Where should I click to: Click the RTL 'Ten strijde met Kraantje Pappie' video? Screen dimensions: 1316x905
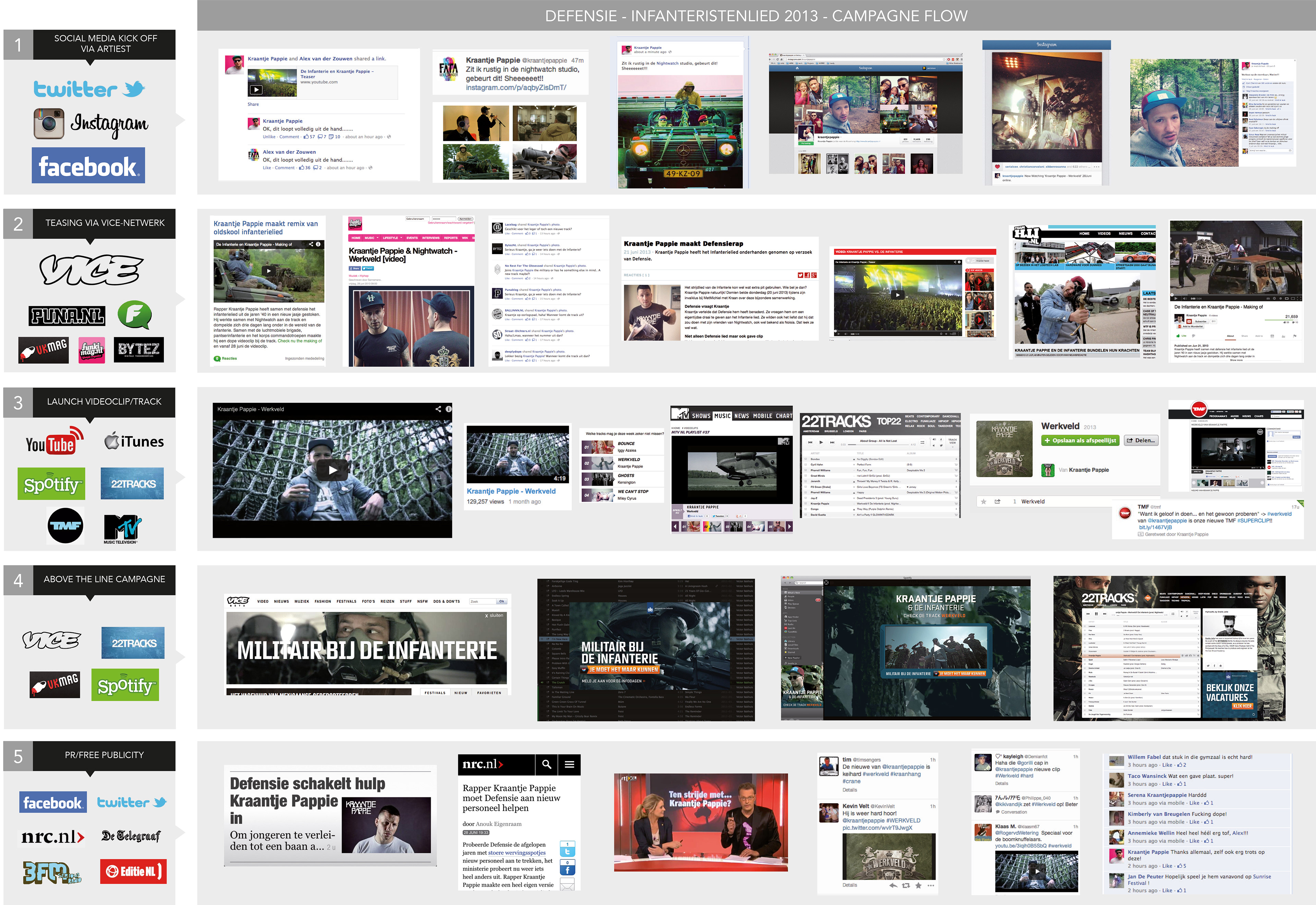point(700,822)
